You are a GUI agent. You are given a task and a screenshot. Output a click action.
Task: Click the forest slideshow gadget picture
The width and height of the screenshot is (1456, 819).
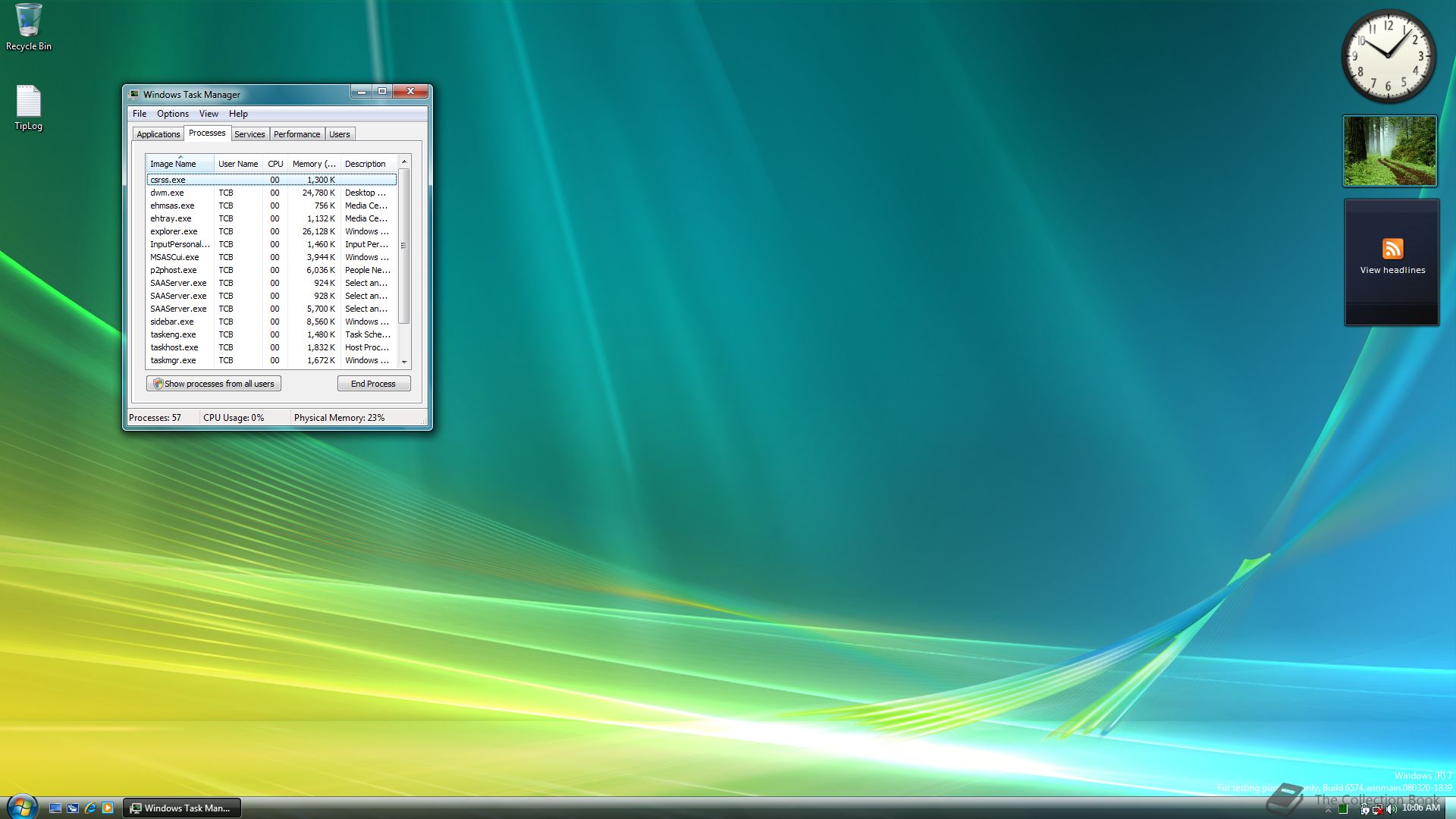click(1390, 151)
